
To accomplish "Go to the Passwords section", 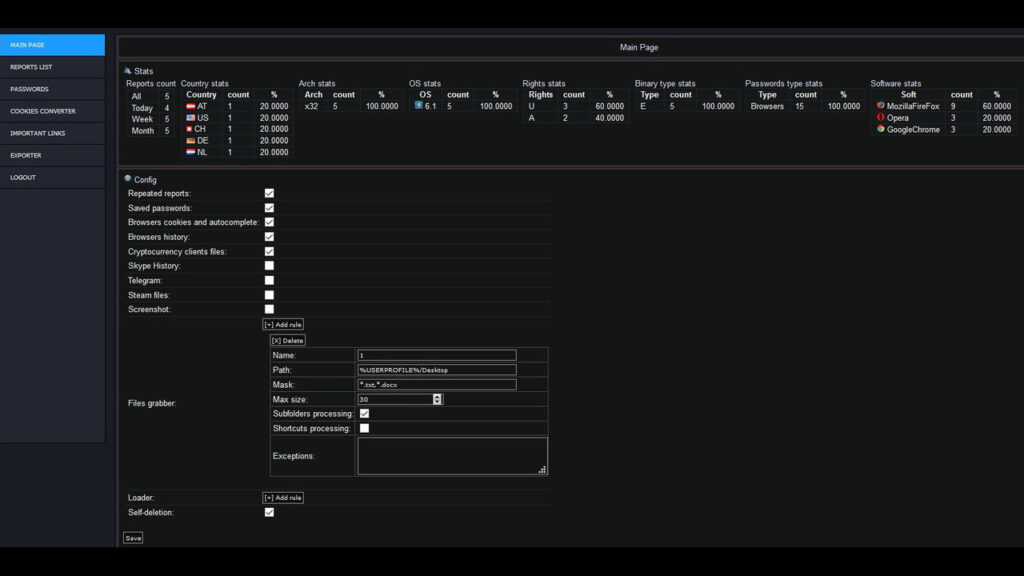I will 52,89.
